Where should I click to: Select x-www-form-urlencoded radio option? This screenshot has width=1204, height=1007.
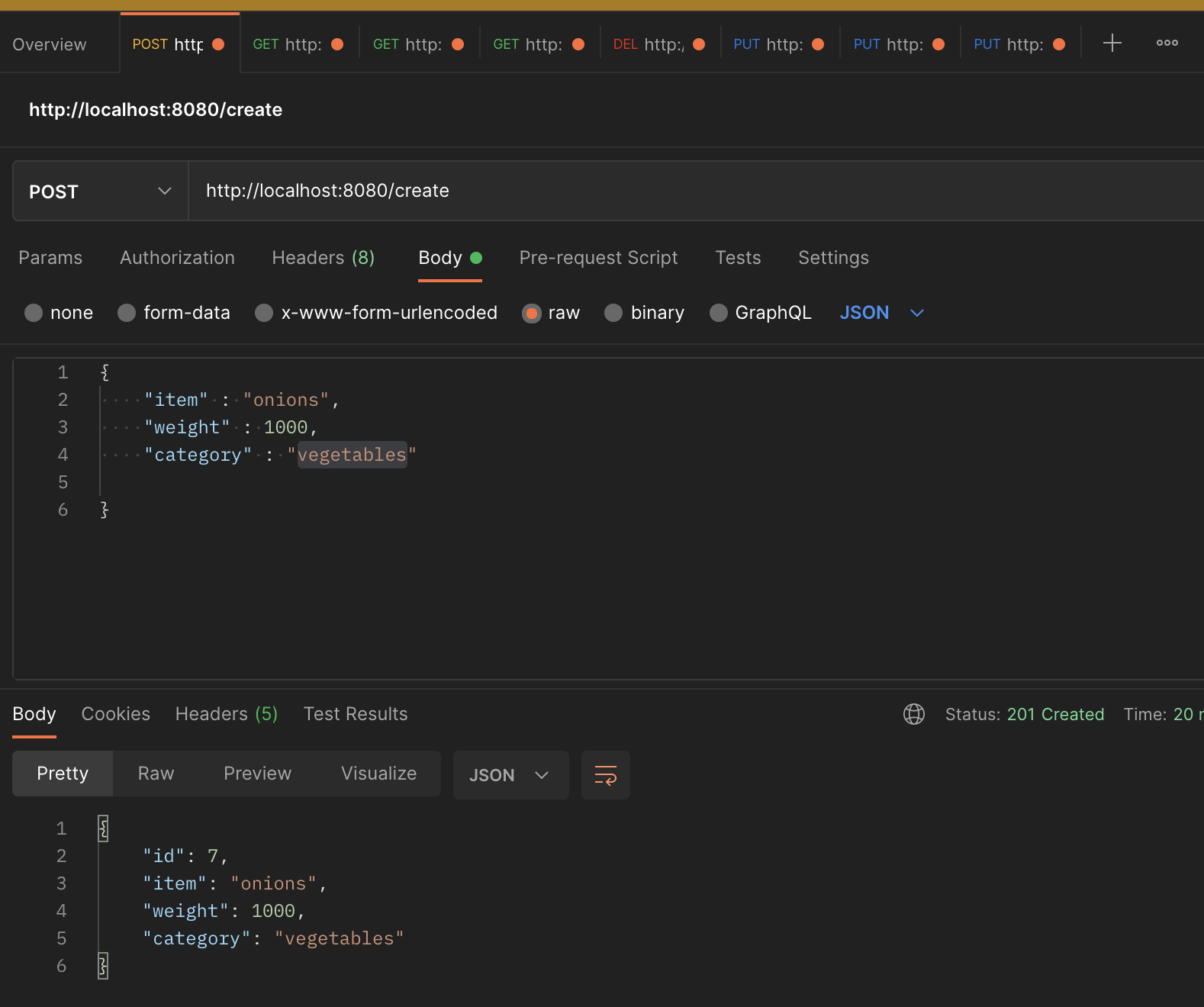pyautogui.click(x=264, y=313)
